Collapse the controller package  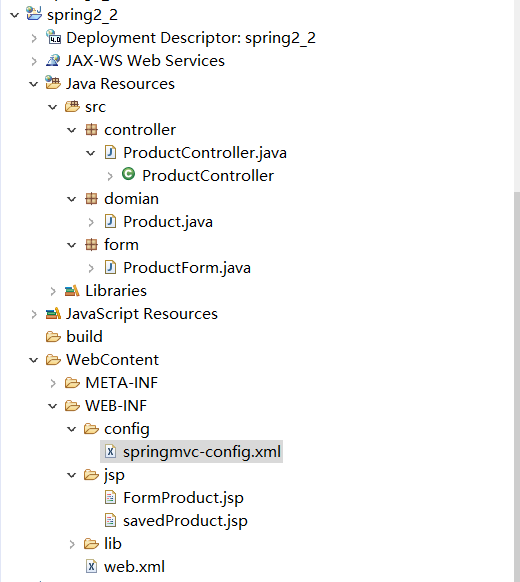72,130
